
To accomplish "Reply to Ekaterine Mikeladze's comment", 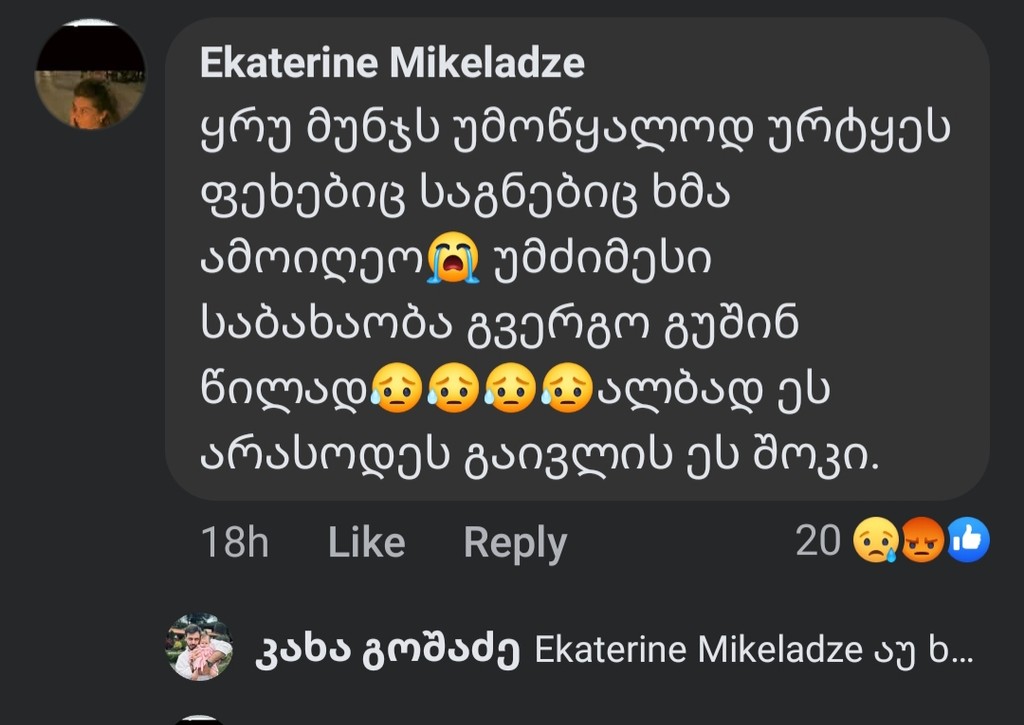I will pyautogui.click(x=515, y=542).
